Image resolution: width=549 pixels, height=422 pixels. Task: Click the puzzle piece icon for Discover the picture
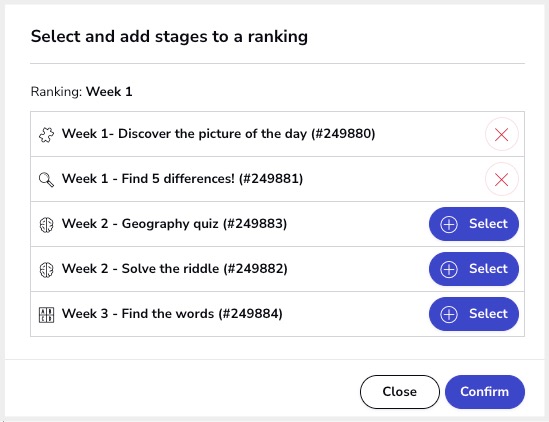(x=46, y=134)
